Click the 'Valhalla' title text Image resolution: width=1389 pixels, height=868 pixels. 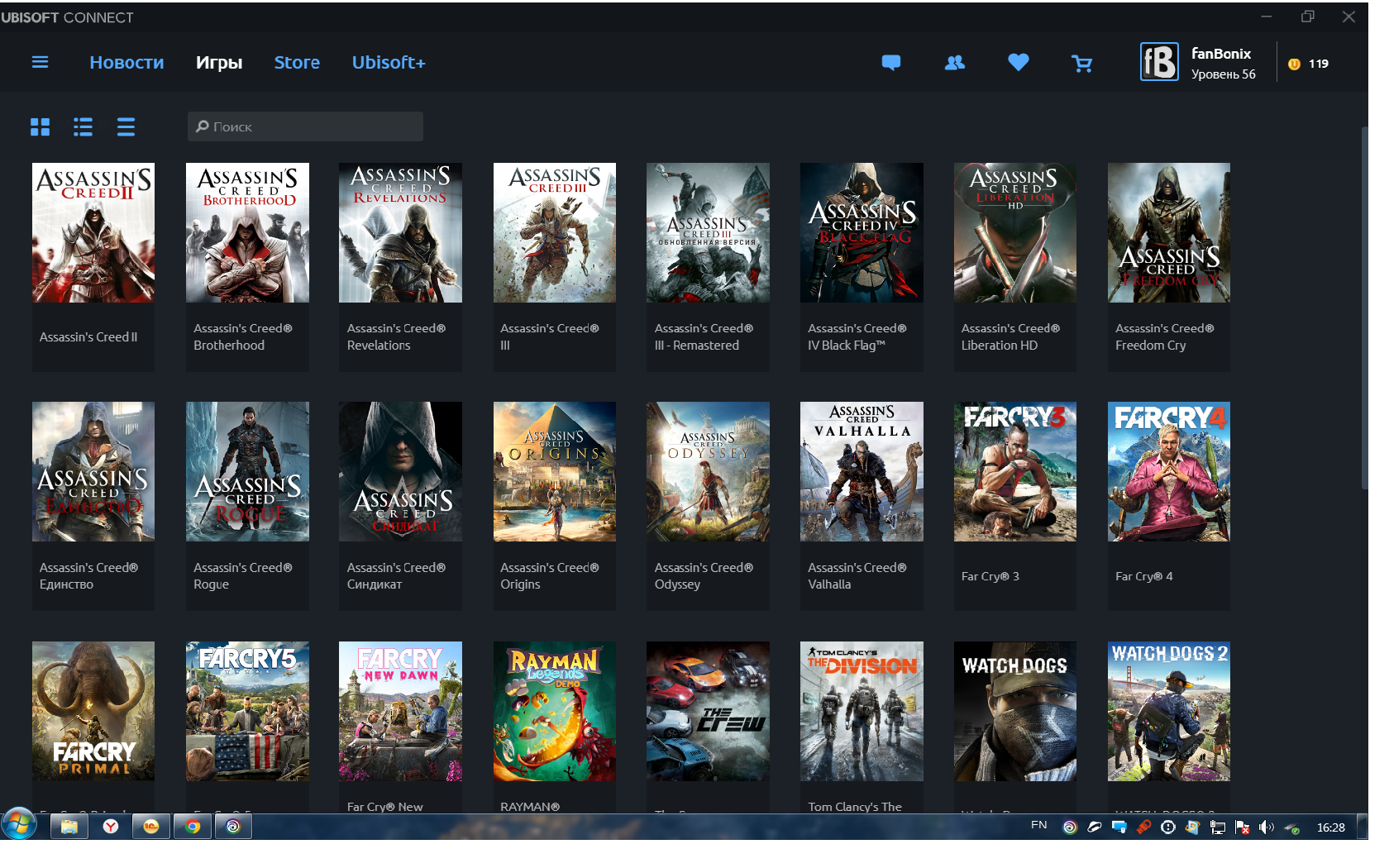[x=829, y=584]
